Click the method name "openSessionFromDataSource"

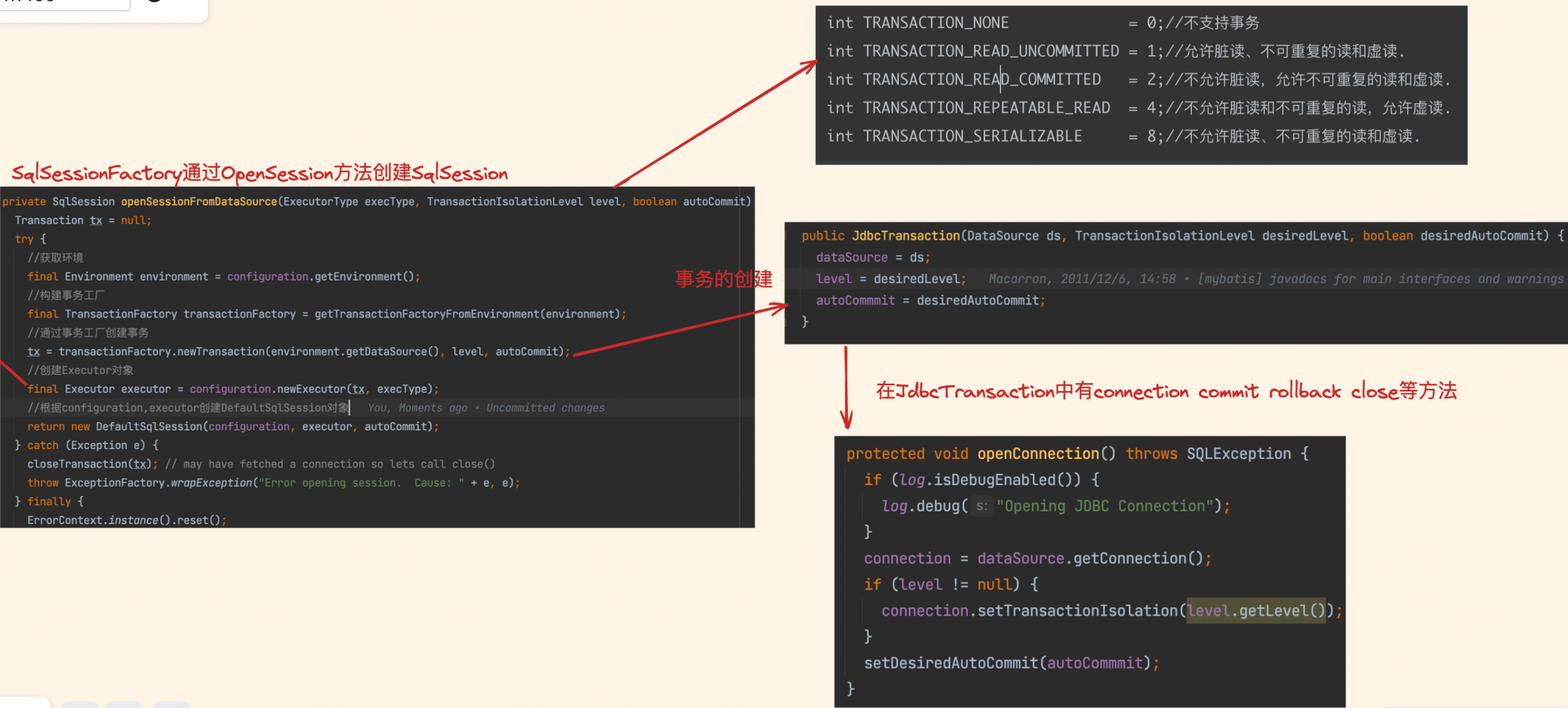pyautogui.click(x=199, y=202)
